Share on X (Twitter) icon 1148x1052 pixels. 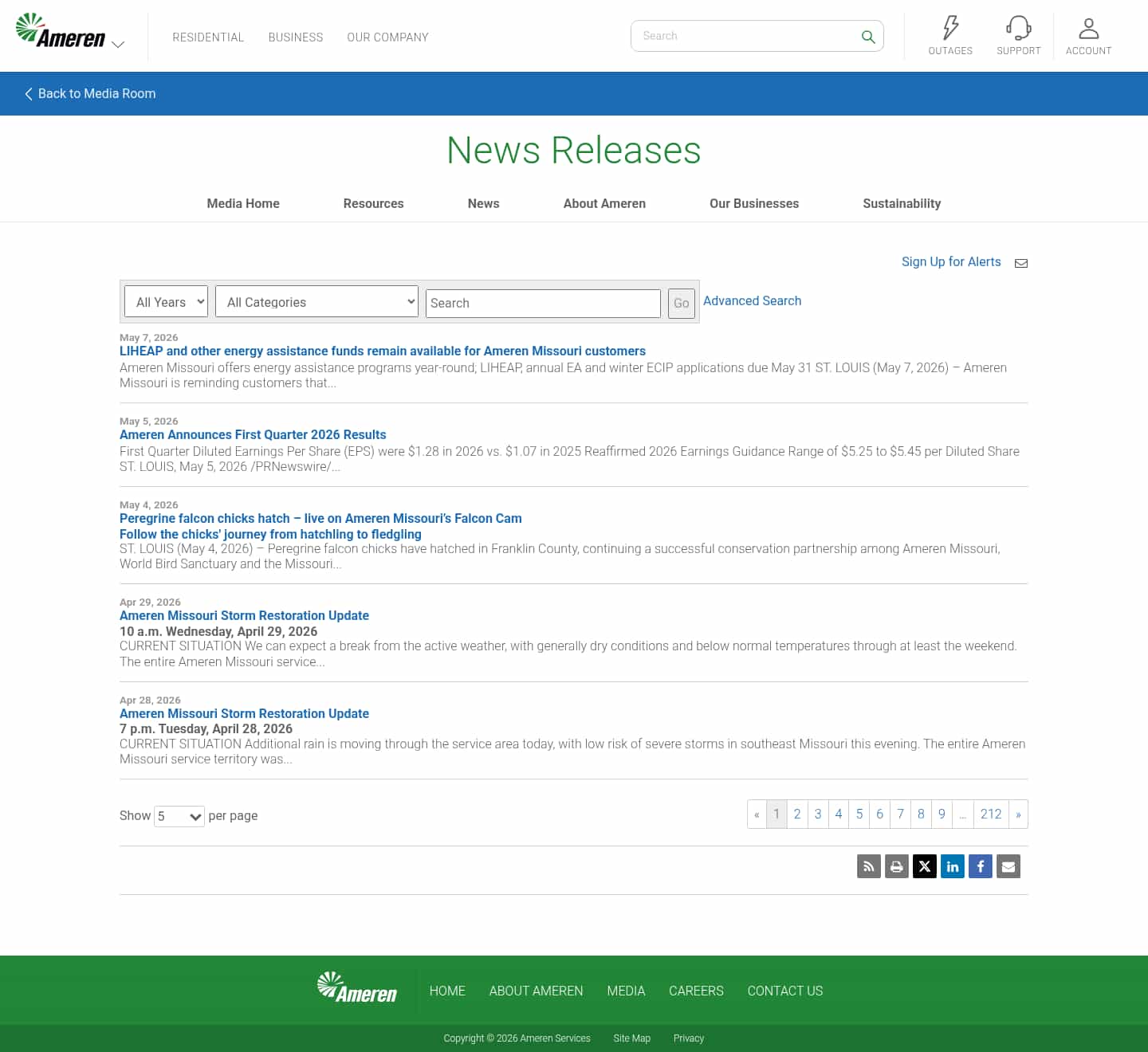(925, 866)
